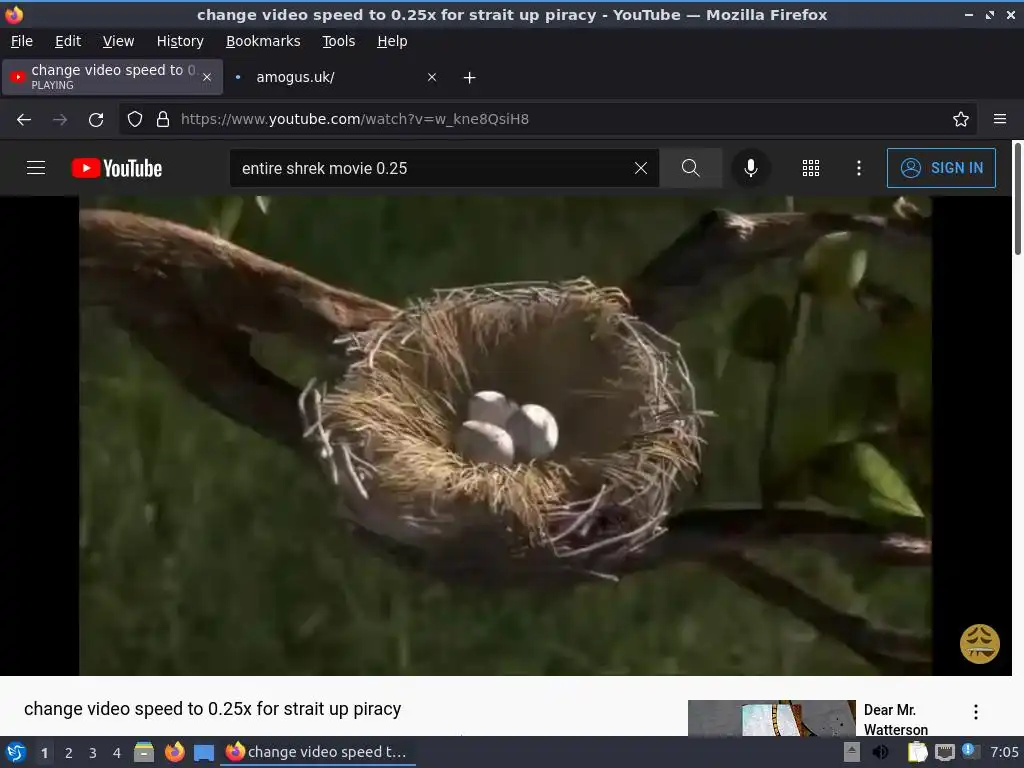
Task: Switch to workspace 2
Action: click(x=69, y=753)
